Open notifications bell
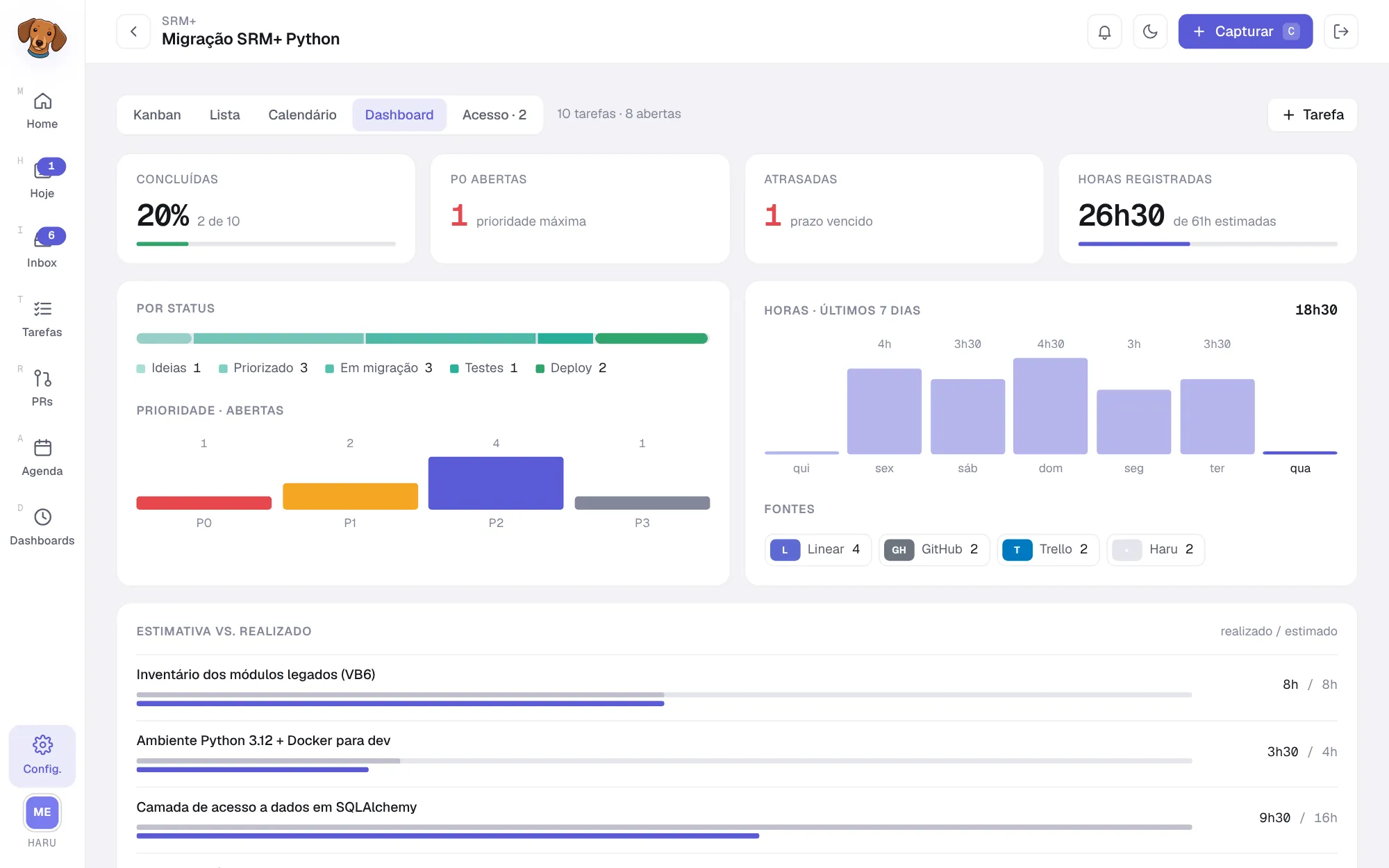This screenshot has height=868, width=1389. (1104, 31)
